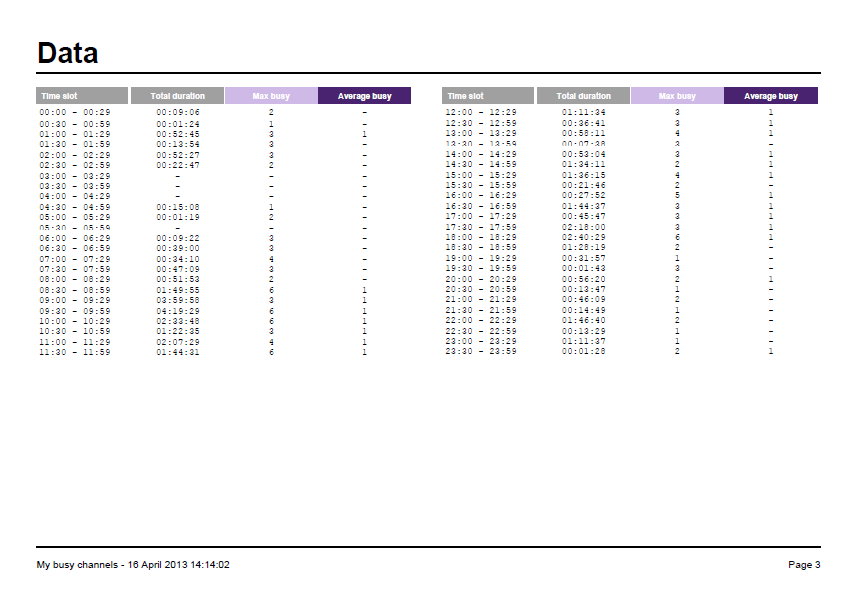
Task: Select the 09:00 - 09:29 time slot row
Action: coord(75,300)
